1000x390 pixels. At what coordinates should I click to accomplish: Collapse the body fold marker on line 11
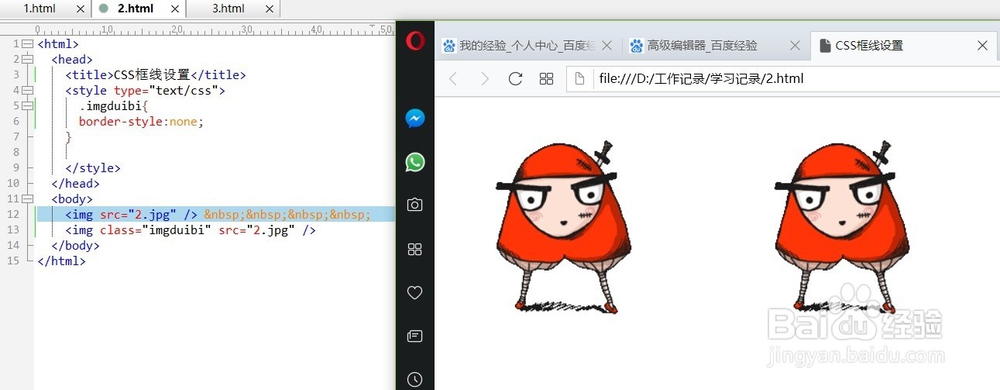point(27,199)
